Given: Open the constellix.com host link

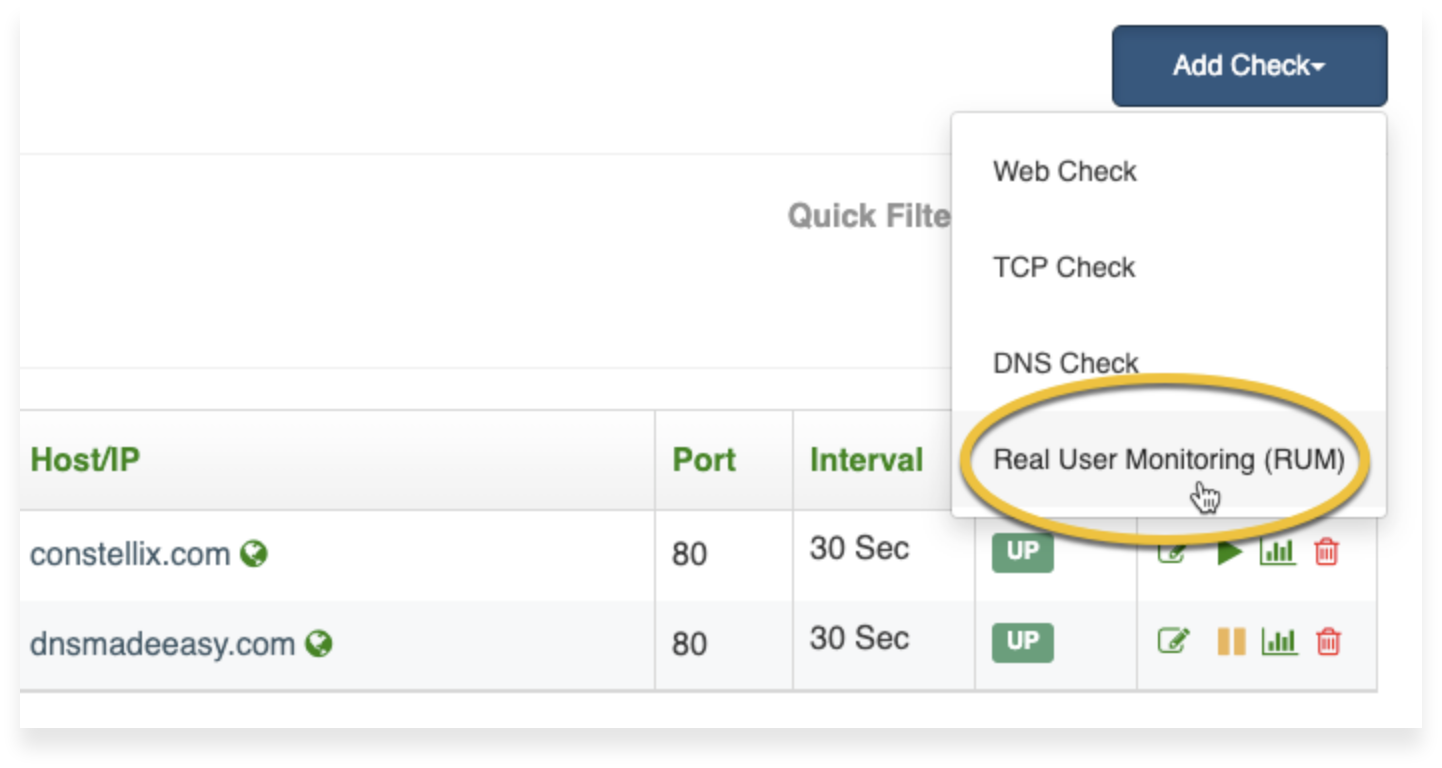Looking at the screenshot, I should pos(130,554).
